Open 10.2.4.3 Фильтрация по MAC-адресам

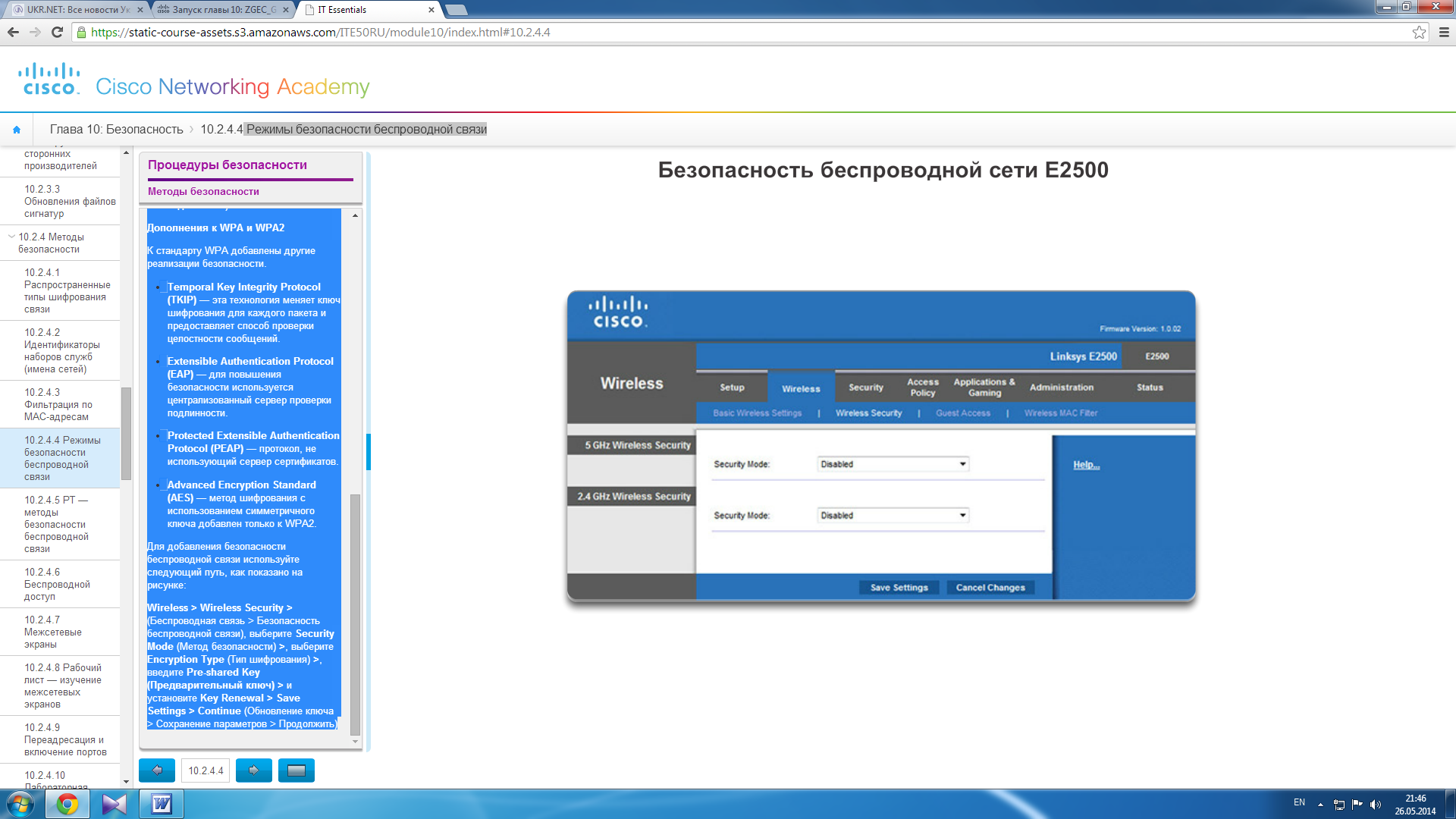tap(60, 404)
